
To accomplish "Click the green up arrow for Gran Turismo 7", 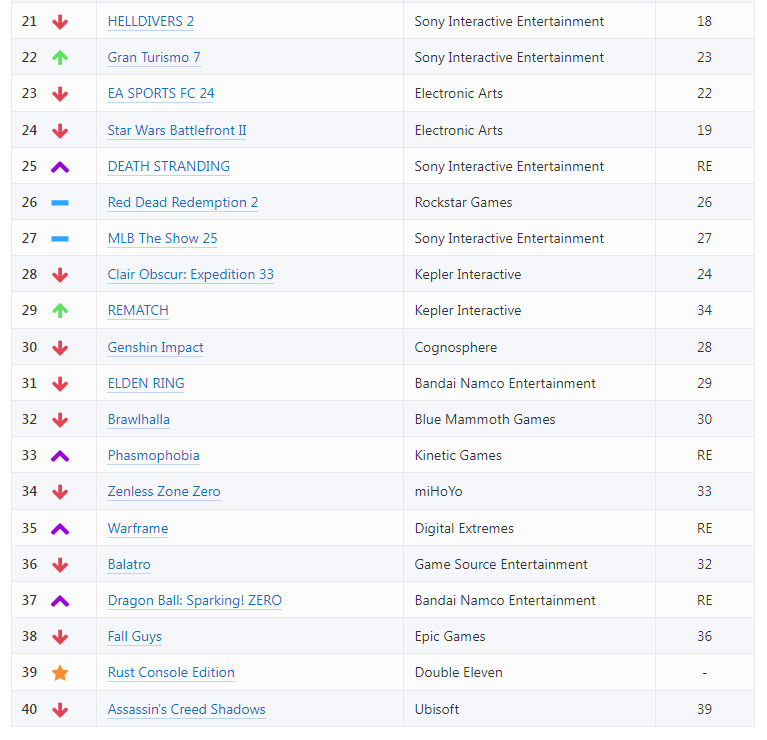I will click(x=60, y=58).
